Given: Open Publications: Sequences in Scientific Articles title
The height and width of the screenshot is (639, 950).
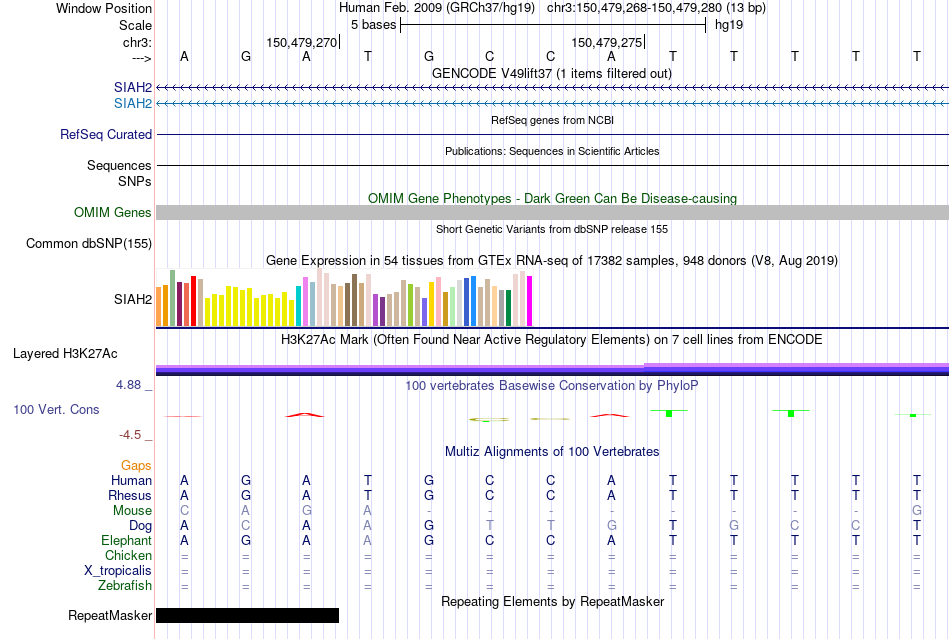Looking at the screenshot, I should (552, 151).
